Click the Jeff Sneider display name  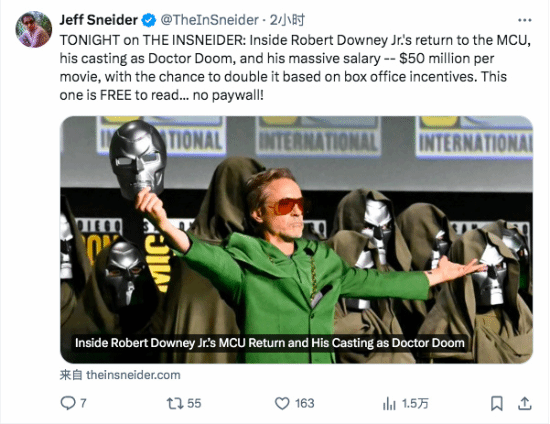[x=99, y=20]
